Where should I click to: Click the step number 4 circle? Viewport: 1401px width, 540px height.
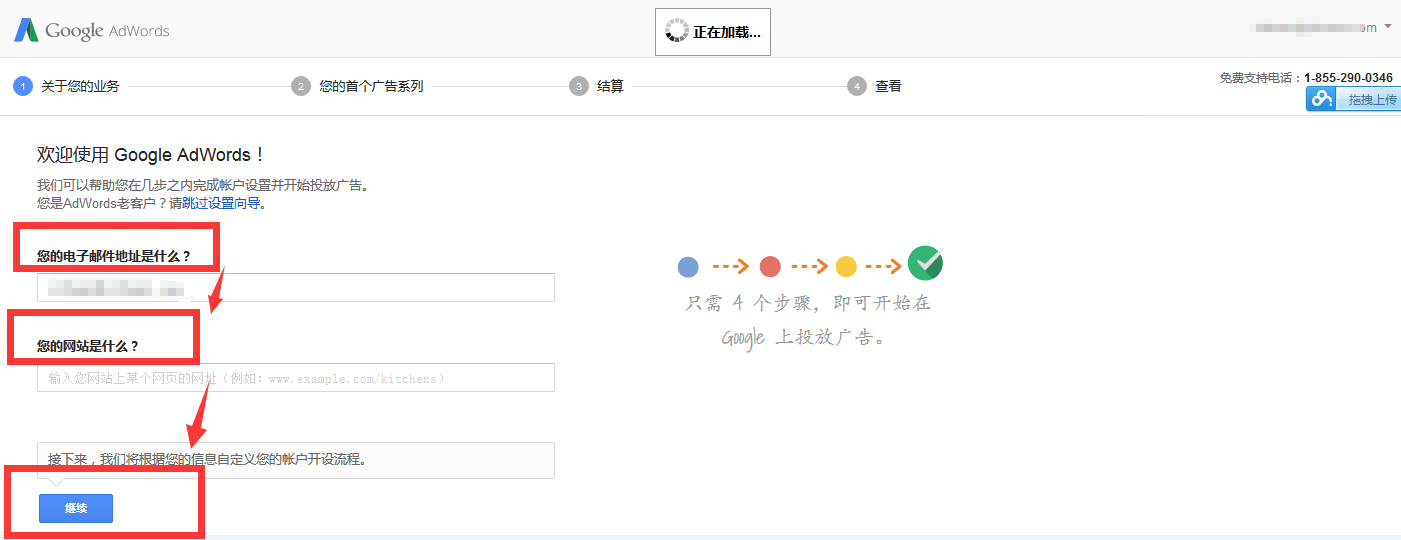pyautogui.click(x=857, y=86)
